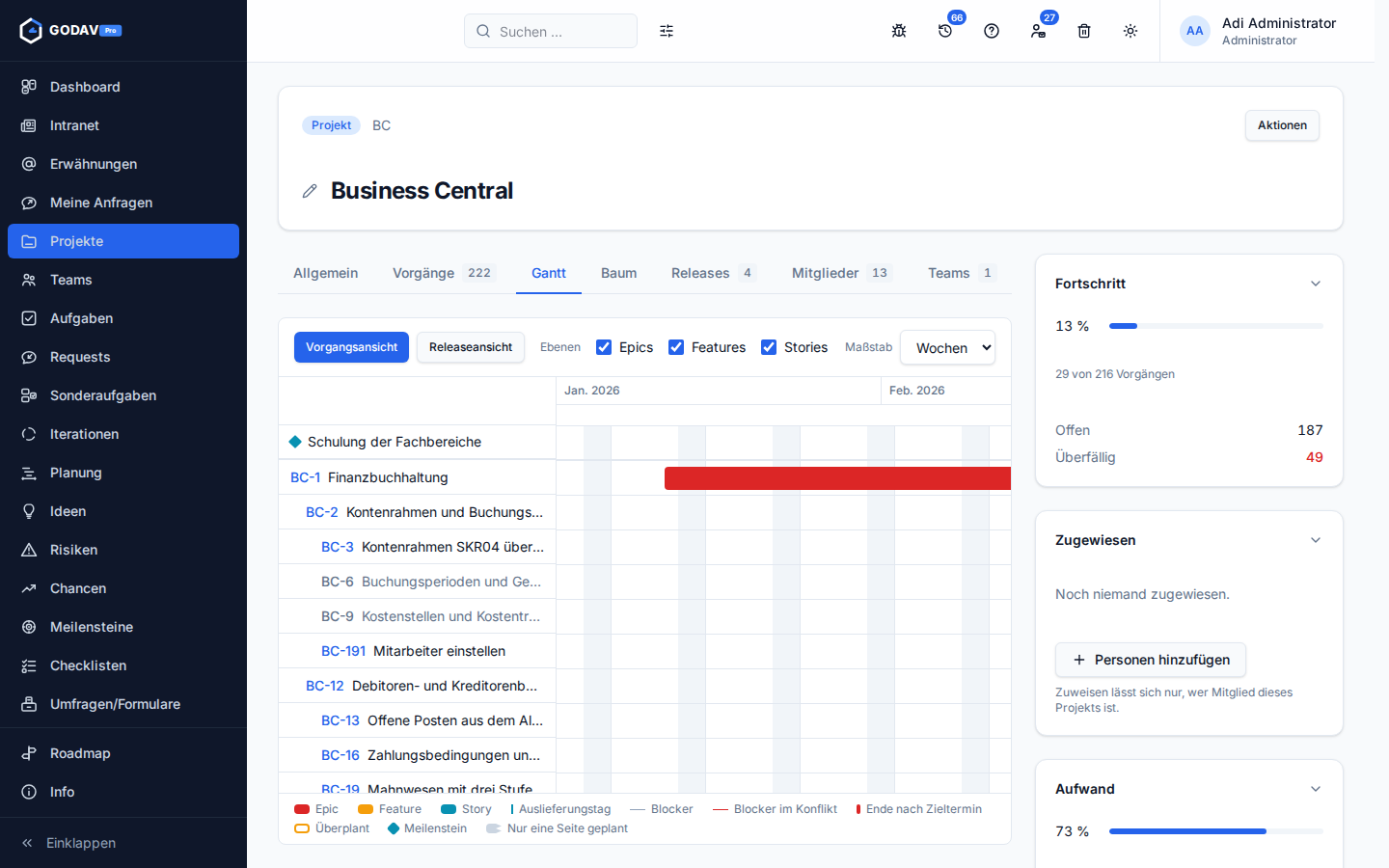The height and width of the screenshot is (868, 1389).
Task: Collapse the Fortschritt panel
Action: coord(1316,284)
